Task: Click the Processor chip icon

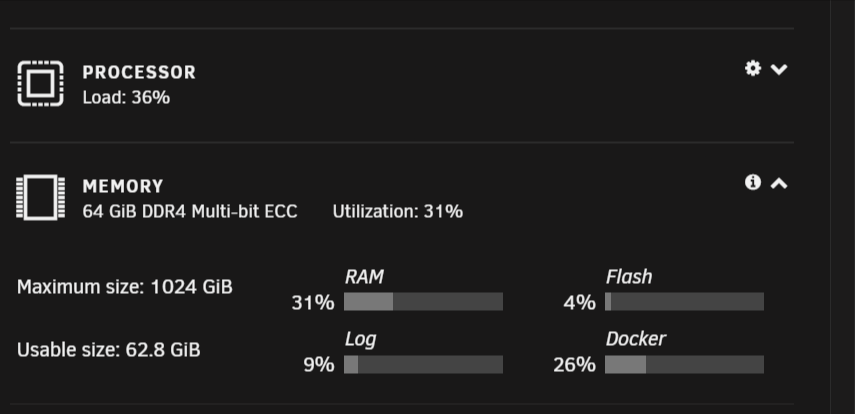Action: pos(40,83)
